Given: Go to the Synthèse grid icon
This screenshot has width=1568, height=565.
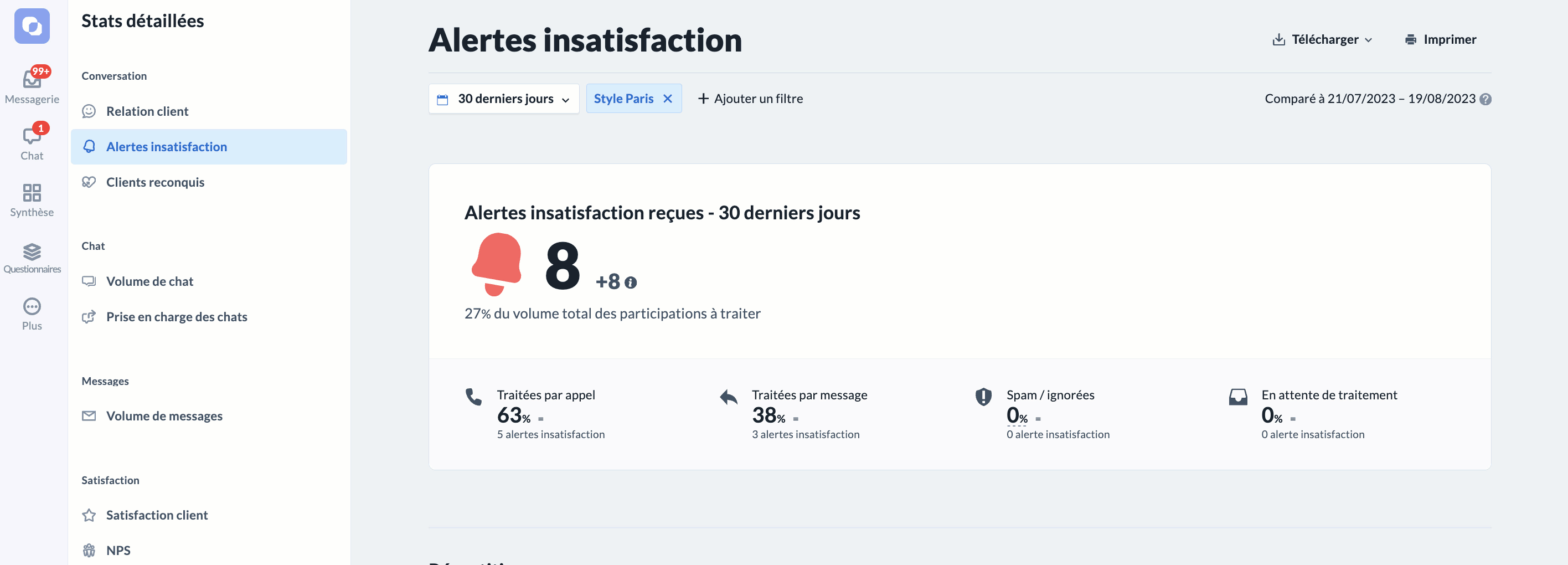Looking at the screenshot, I should pyautogui.click(x=32, y=192).
